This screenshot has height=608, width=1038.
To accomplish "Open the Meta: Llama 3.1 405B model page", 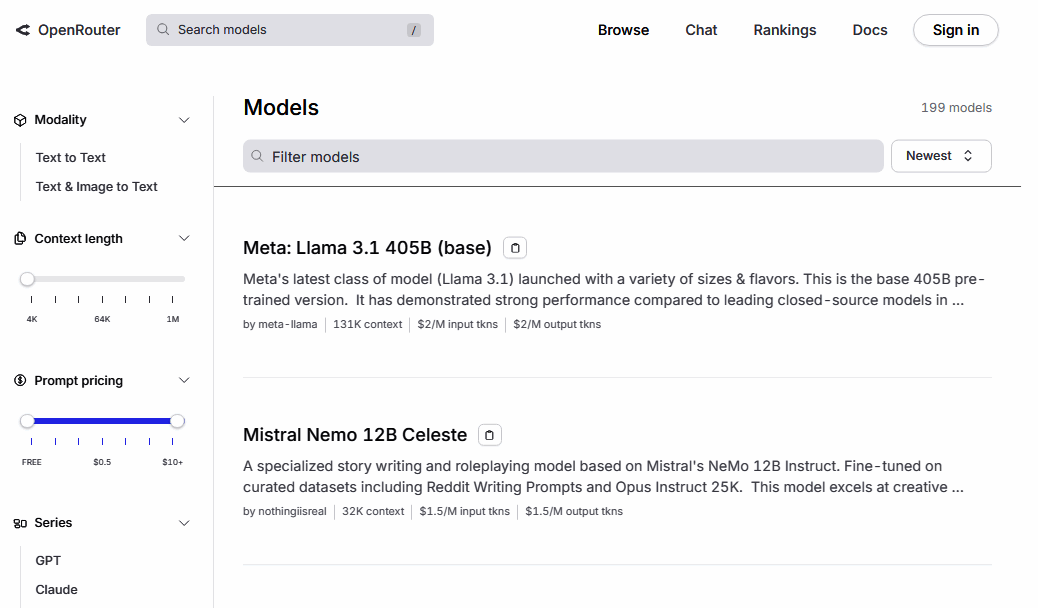I will point(369,247).
